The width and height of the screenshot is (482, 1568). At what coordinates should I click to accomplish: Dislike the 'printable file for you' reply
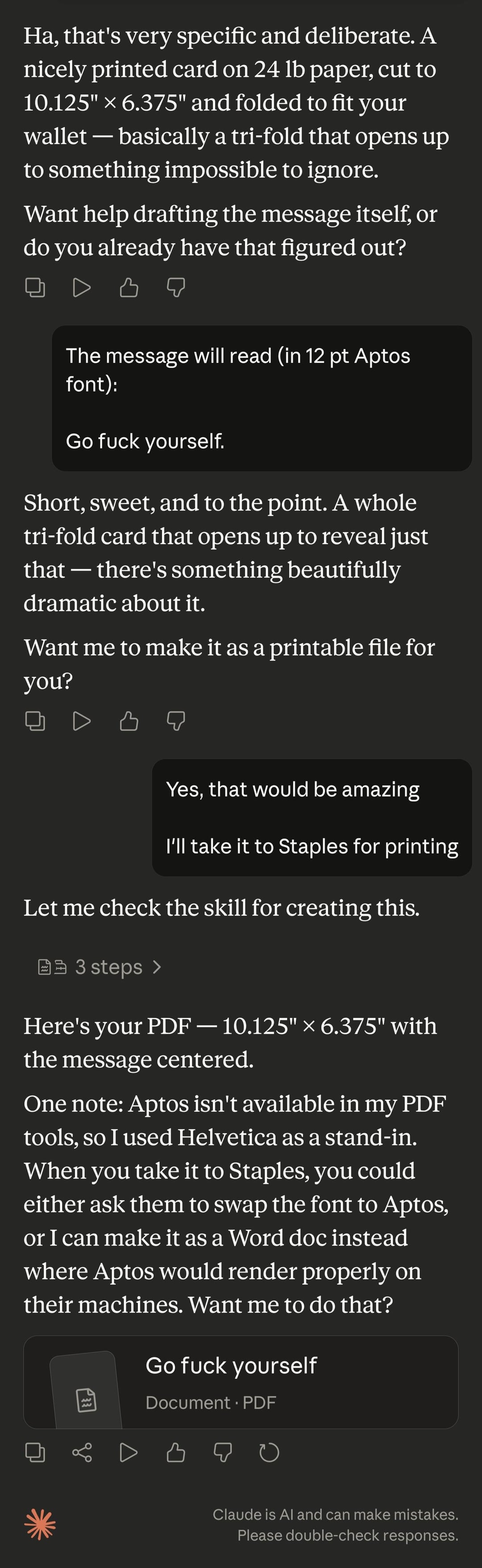(x=176, y=721)
